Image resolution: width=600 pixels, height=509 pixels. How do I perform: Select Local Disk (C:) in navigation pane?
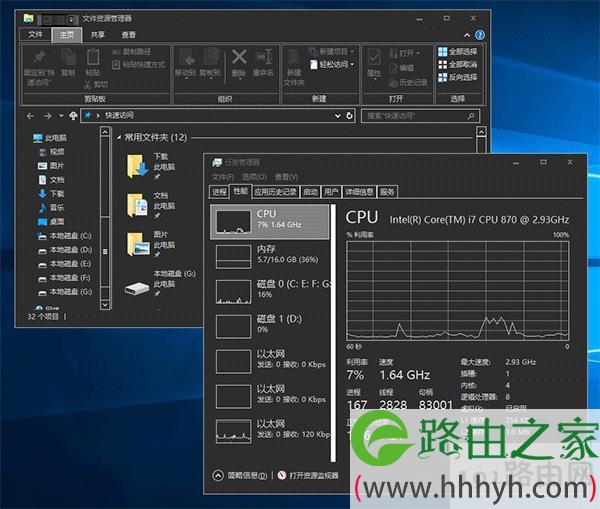[65, 236]
